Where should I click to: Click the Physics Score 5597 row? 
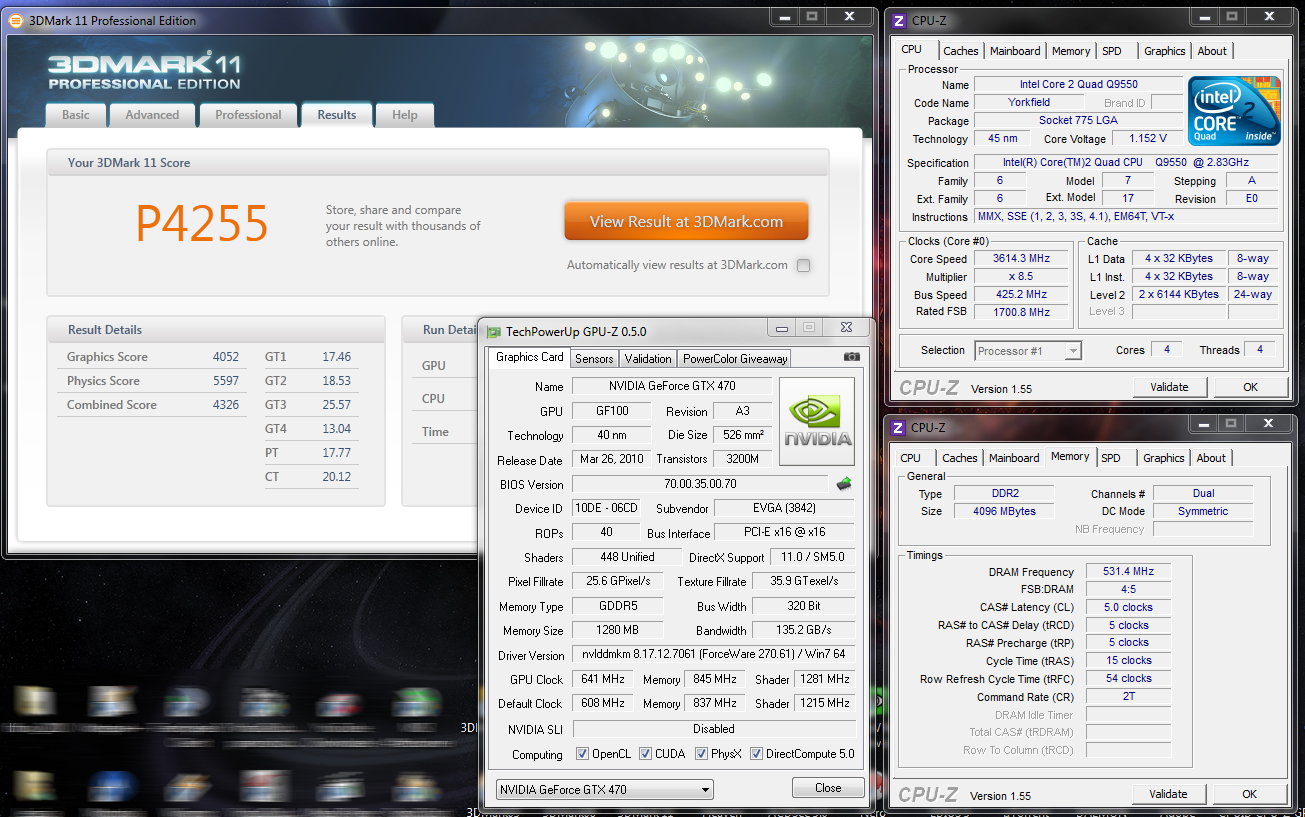[x=152, y=381]
